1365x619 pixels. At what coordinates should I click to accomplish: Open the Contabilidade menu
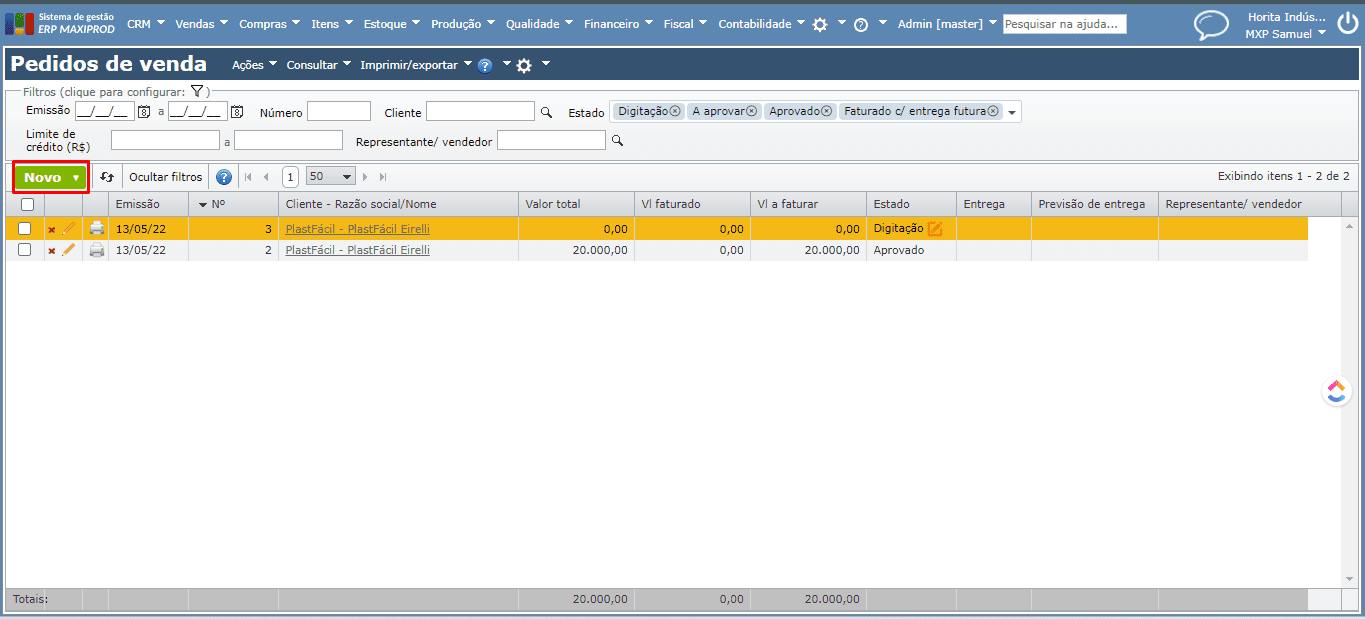(761, 24)
